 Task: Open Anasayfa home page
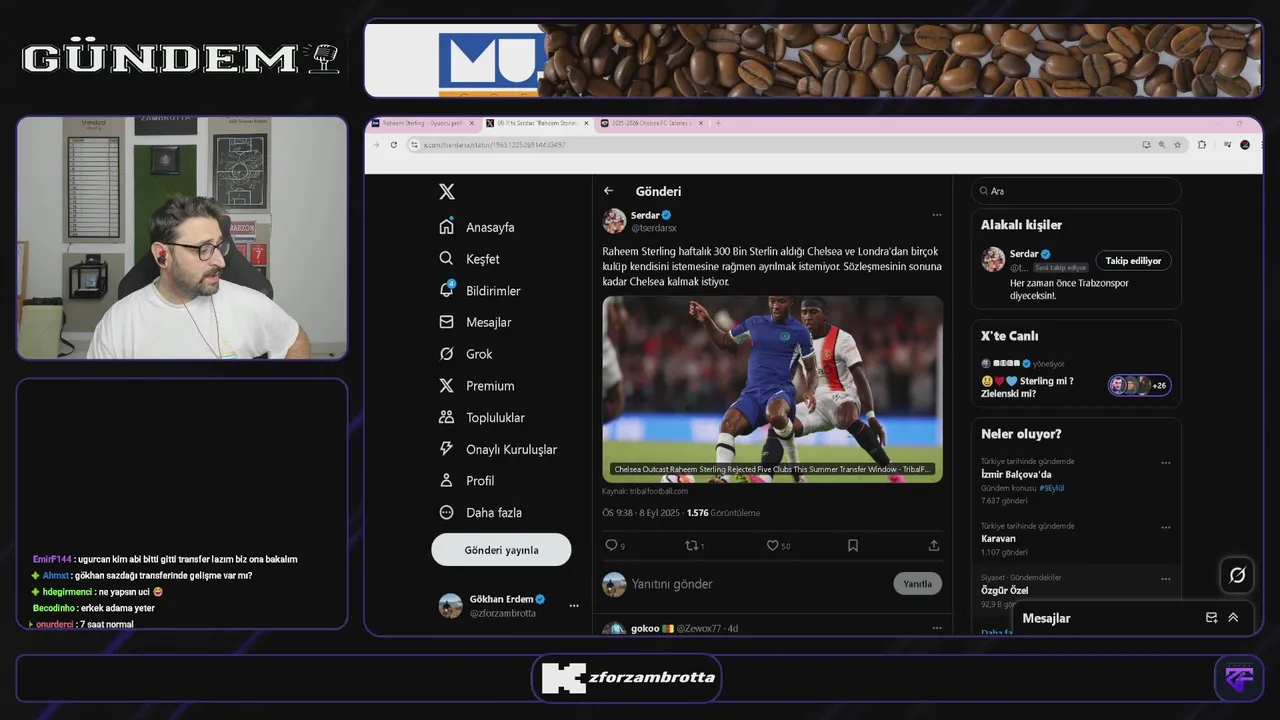tap(477, 227)
